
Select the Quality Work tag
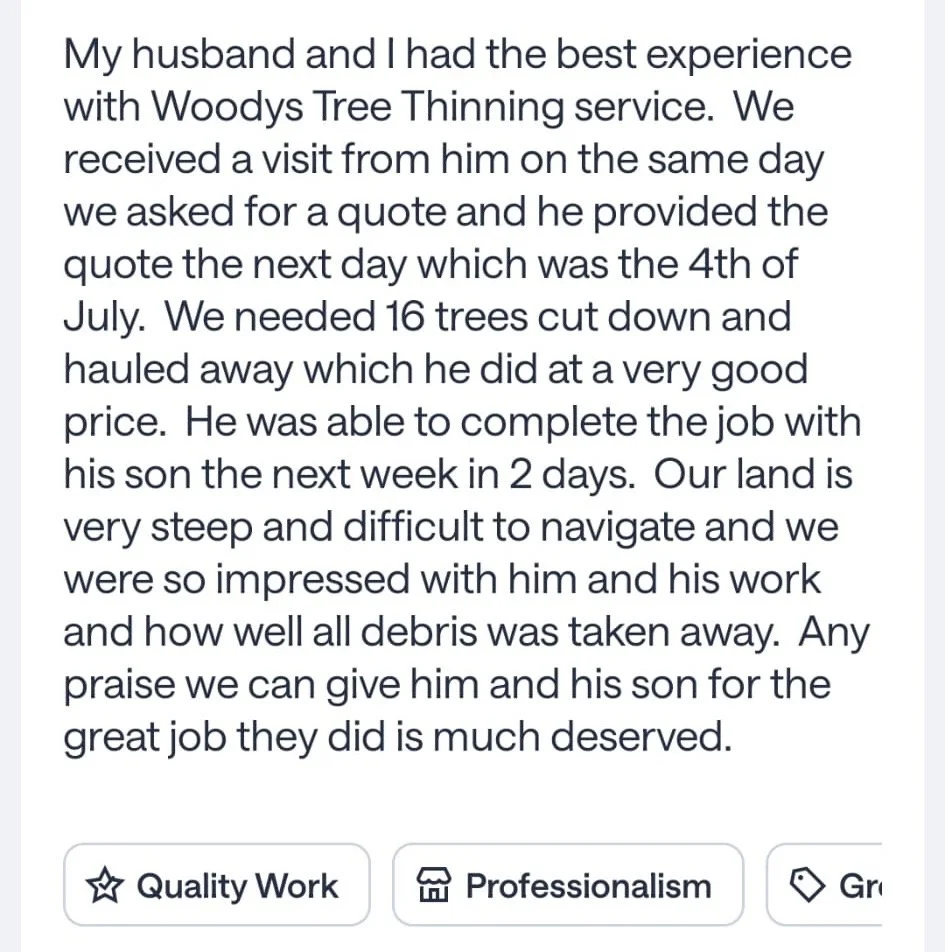point(217,885)
